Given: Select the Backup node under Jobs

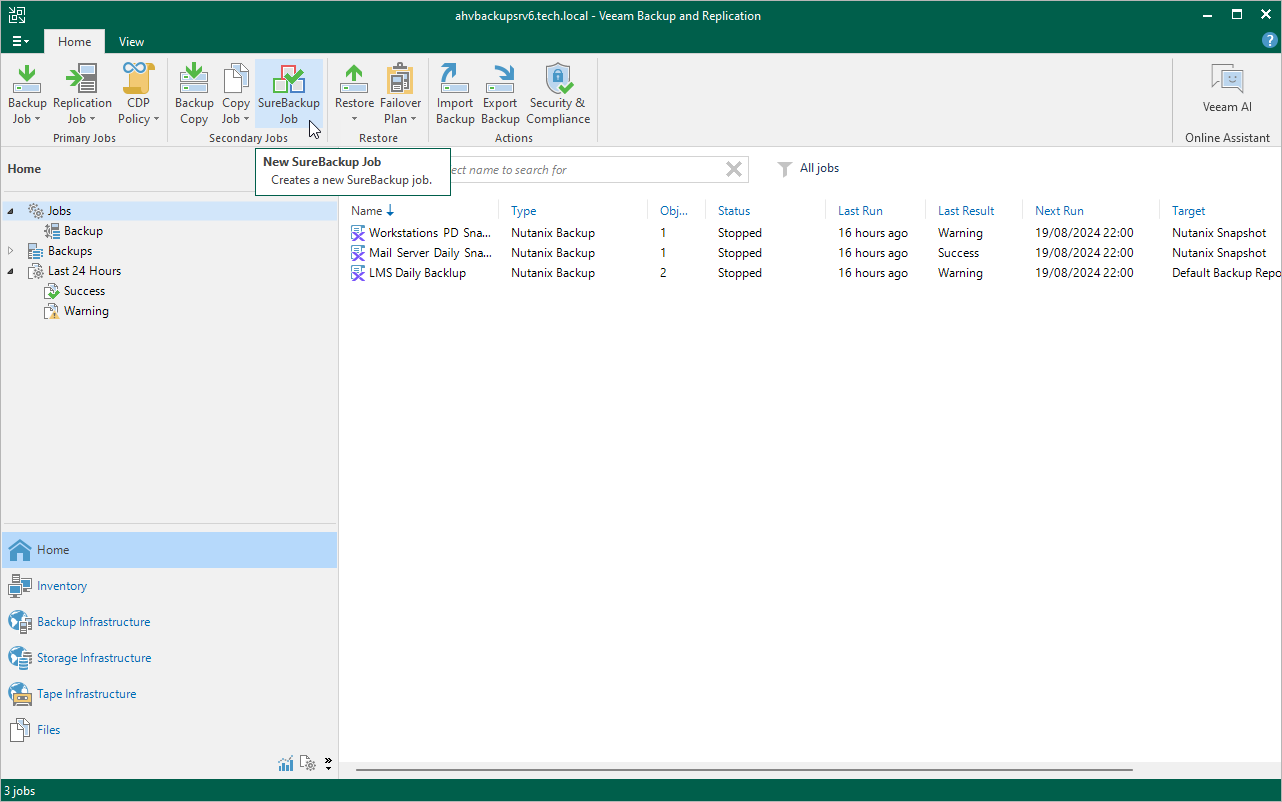Looking at the screenshot, I should pos(83,231).
